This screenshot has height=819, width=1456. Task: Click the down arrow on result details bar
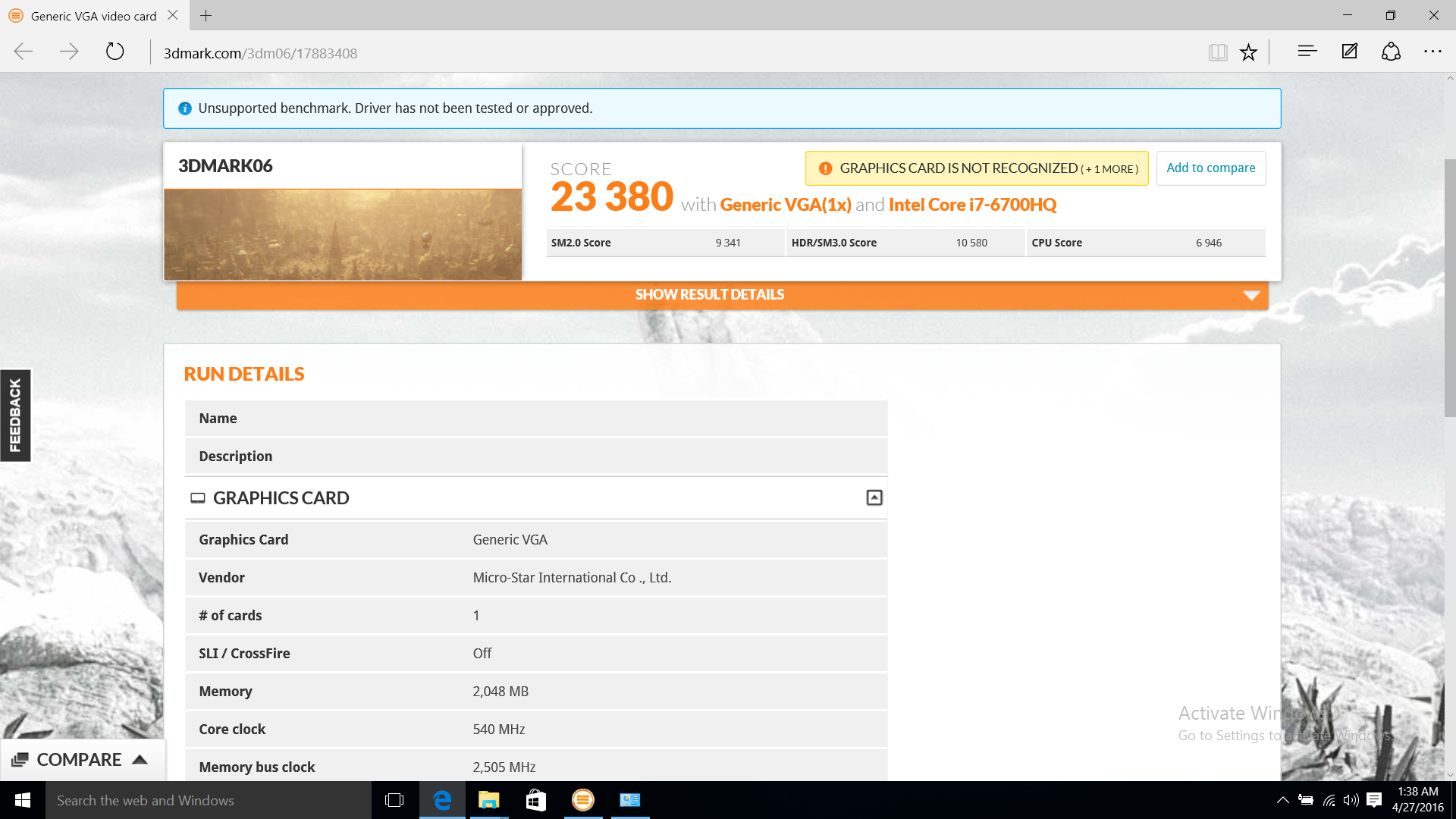pyautogui.click(x=1251, y=295)
